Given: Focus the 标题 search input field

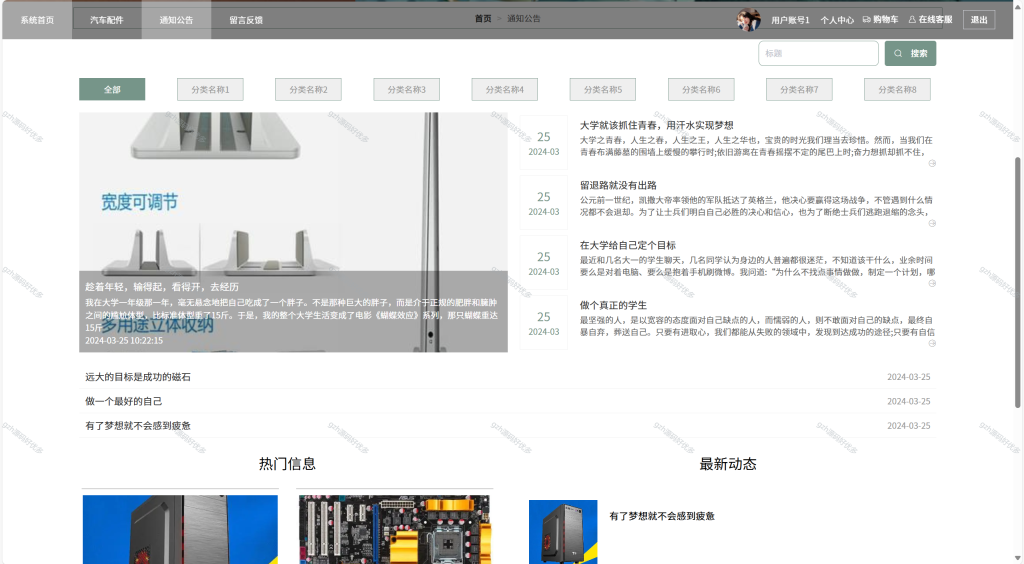Looking at the screenshot, I should point(818,54).
